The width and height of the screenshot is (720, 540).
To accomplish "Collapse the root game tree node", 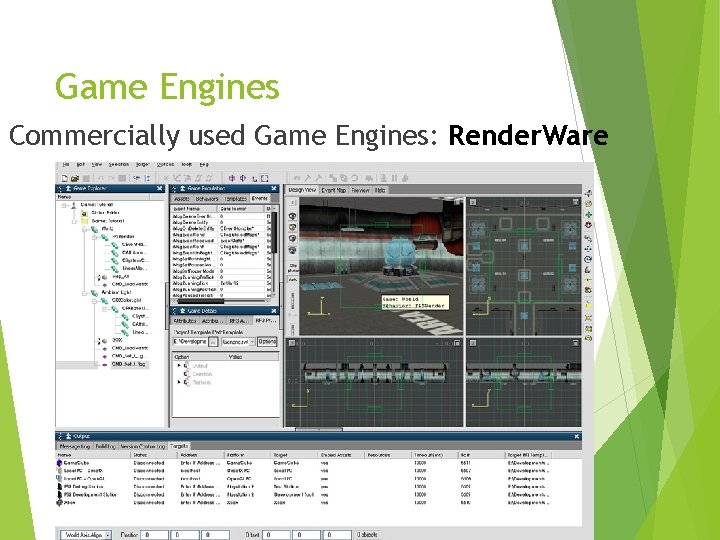I will 65,205.
